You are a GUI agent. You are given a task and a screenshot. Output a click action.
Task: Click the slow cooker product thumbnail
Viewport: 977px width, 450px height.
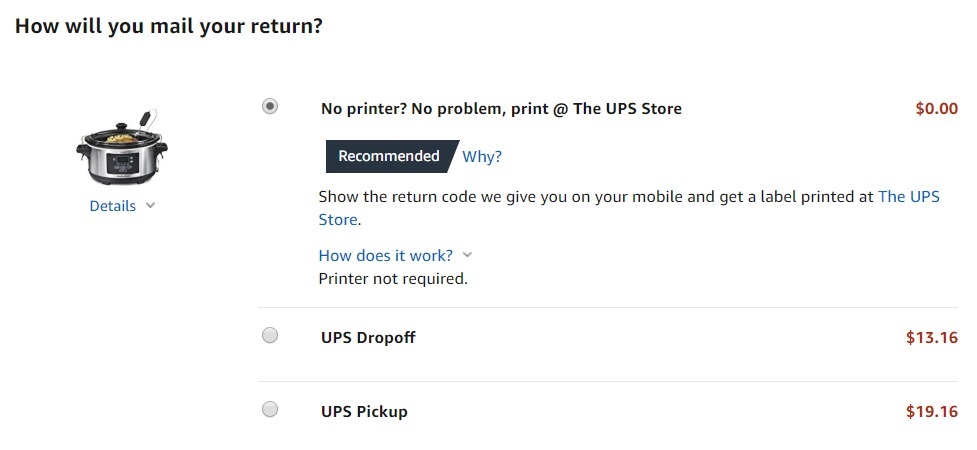pyautogui.click(x=122, y=148)
